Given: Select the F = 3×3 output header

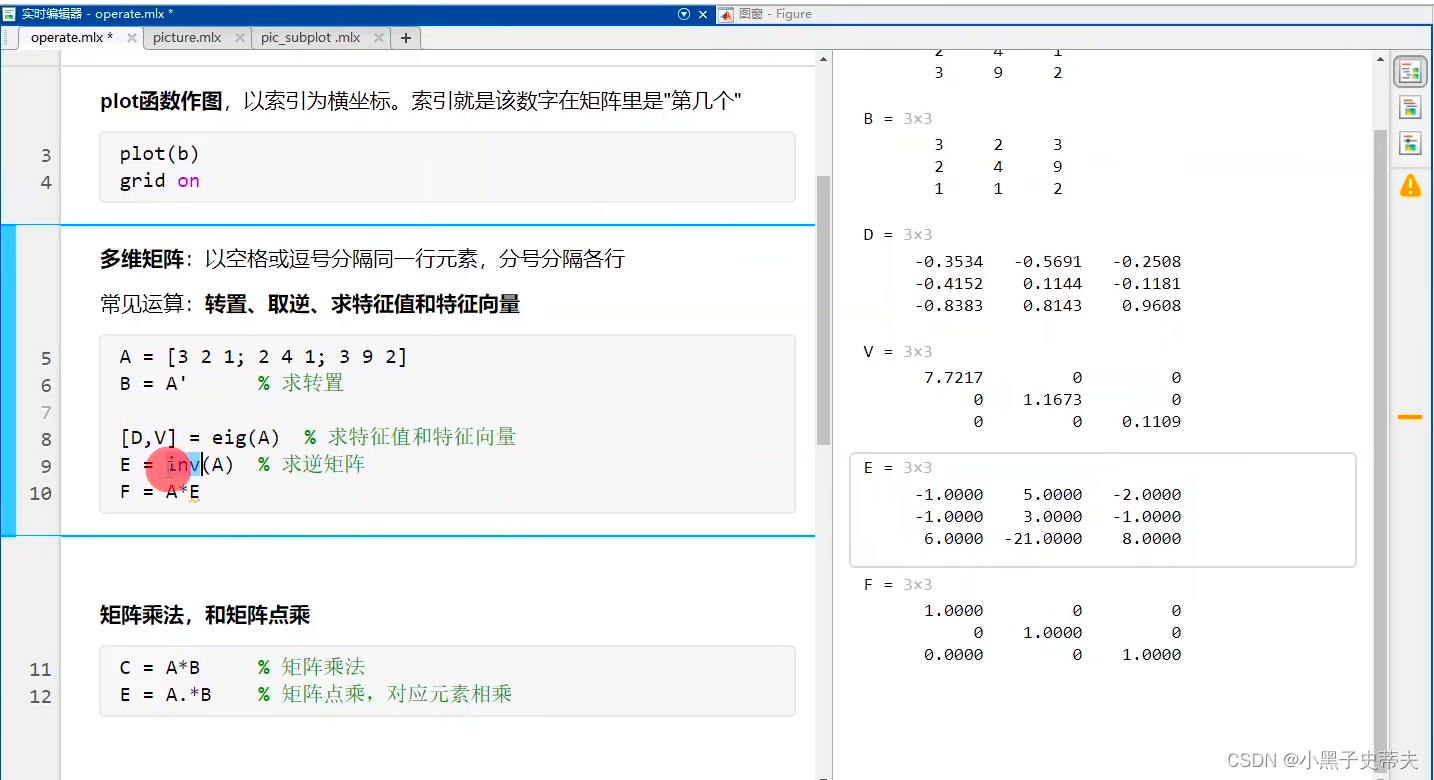Looking at the screenshot, I should pos(898,584).
